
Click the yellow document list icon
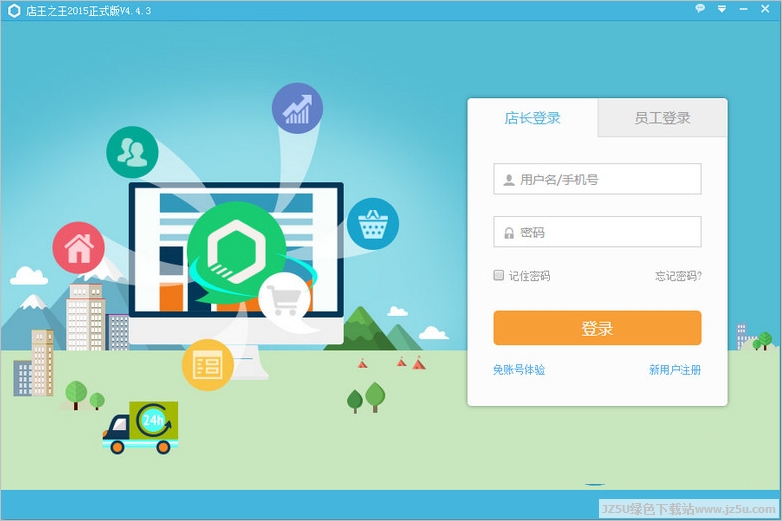click(207, 365)
